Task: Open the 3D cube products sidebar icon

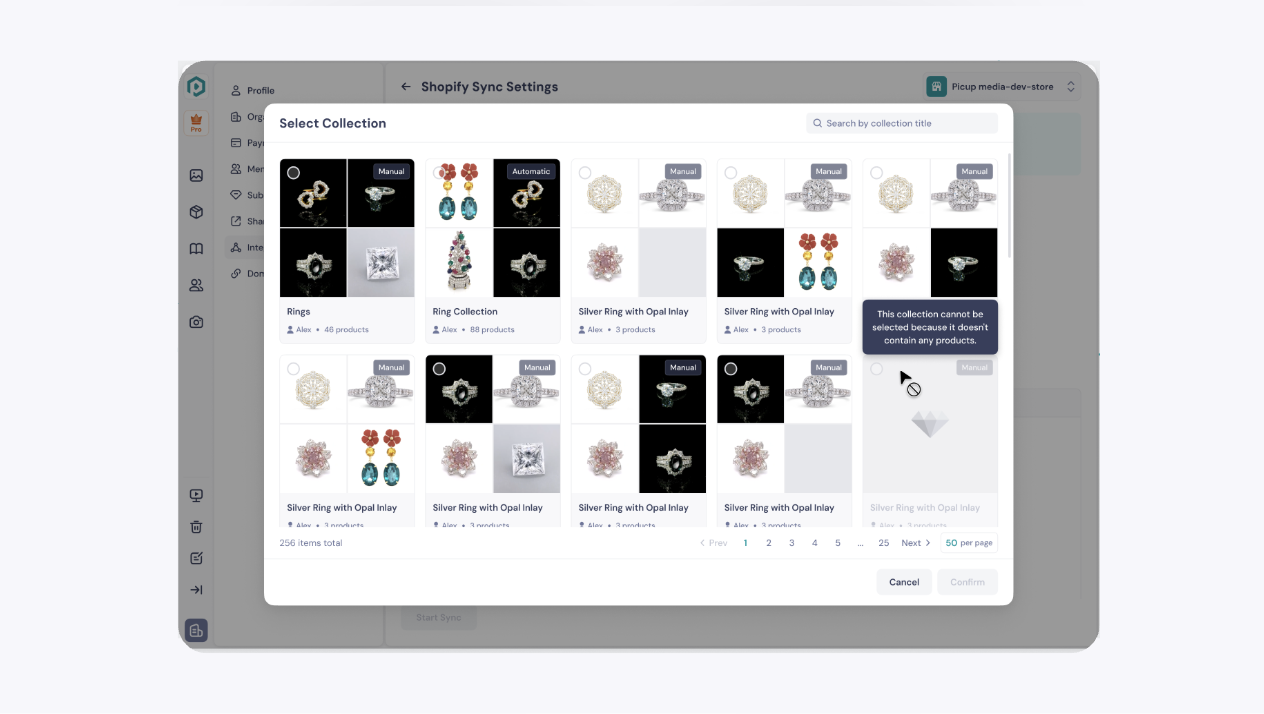Action: [196, 212]
